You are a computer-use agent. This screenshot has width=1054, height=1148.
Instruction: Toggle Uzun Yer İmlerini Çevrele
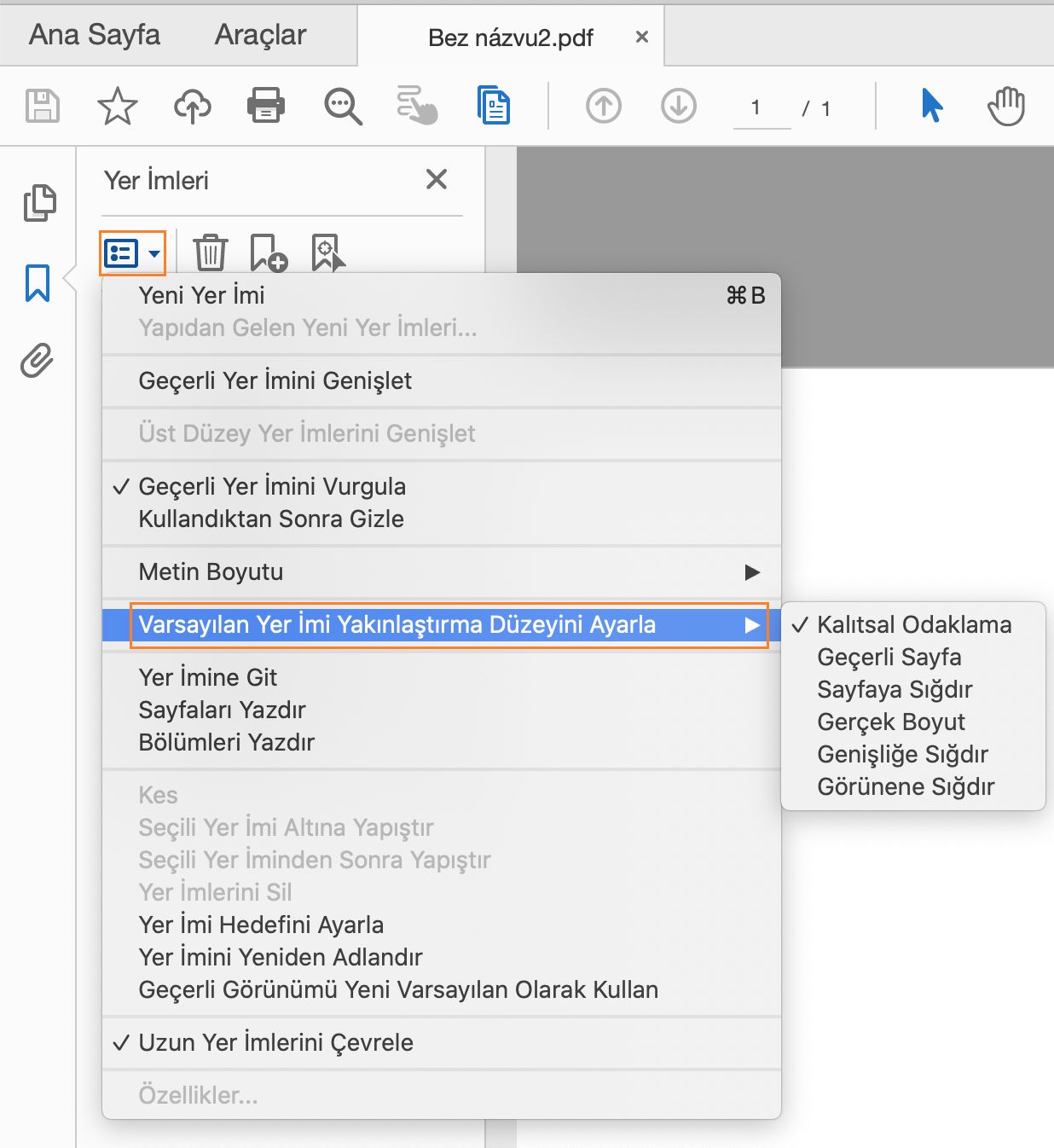(442, 1042)
